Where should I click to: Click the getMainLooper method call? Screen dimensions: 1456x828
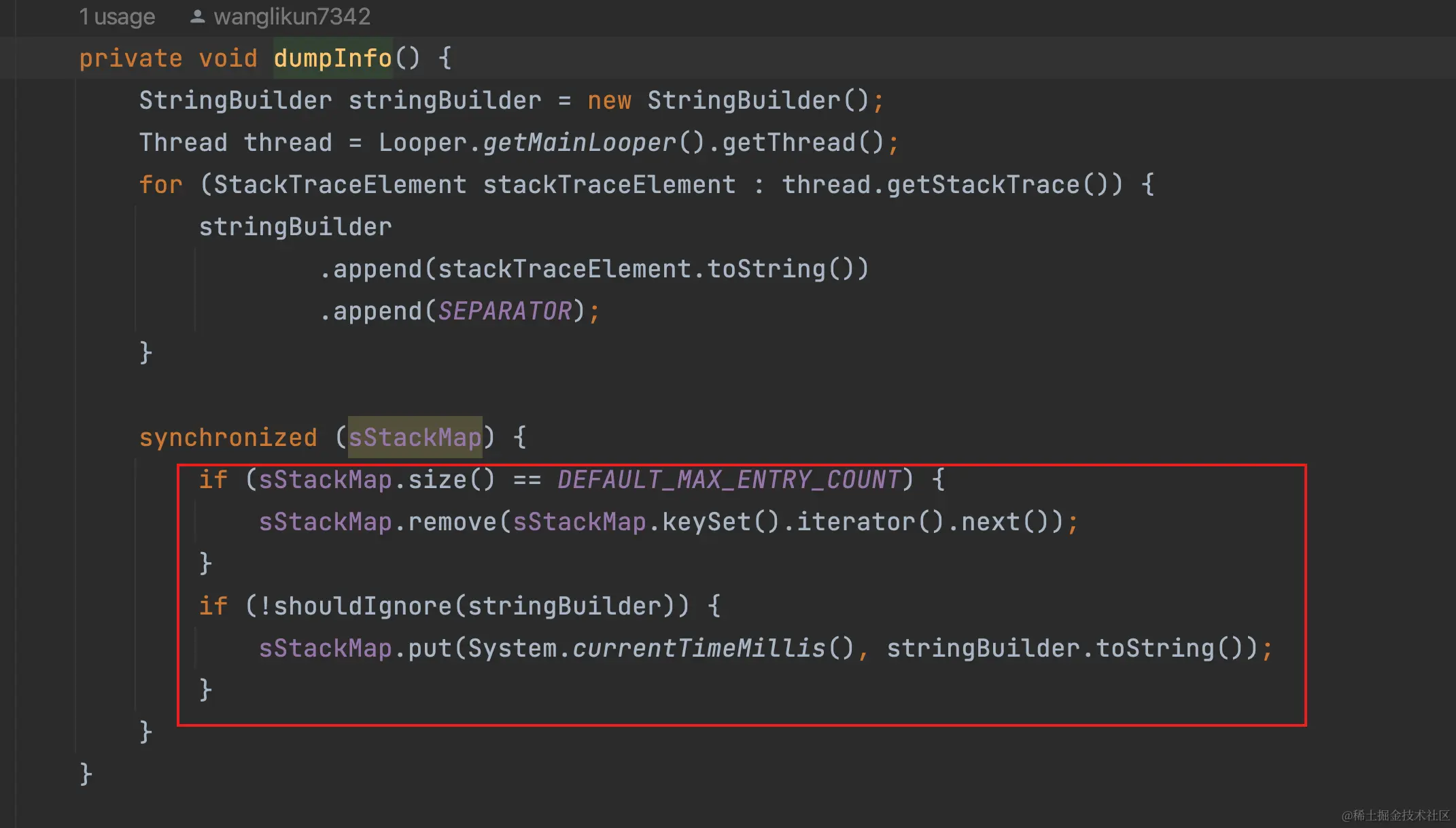(579, 143)
